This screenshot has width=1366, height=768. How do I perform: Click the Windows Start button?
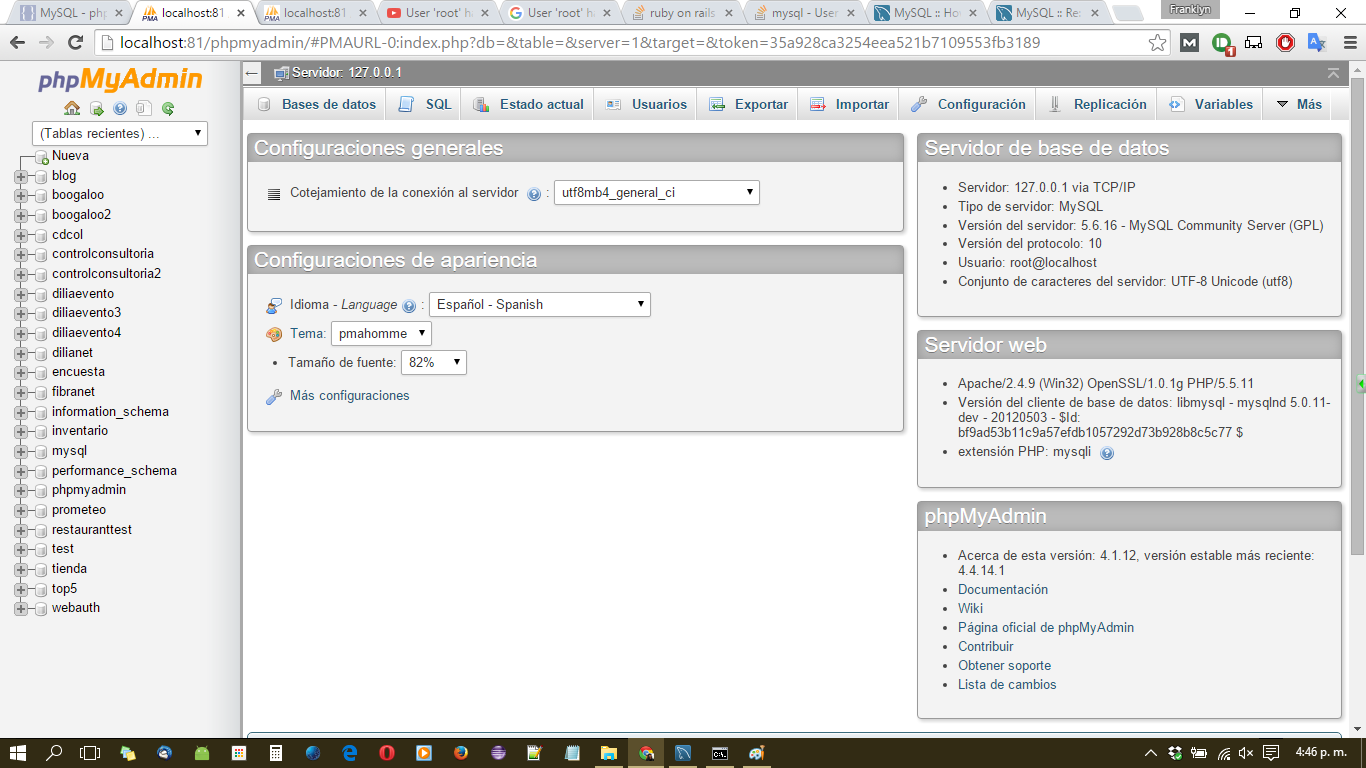click(x=18, y=753)
